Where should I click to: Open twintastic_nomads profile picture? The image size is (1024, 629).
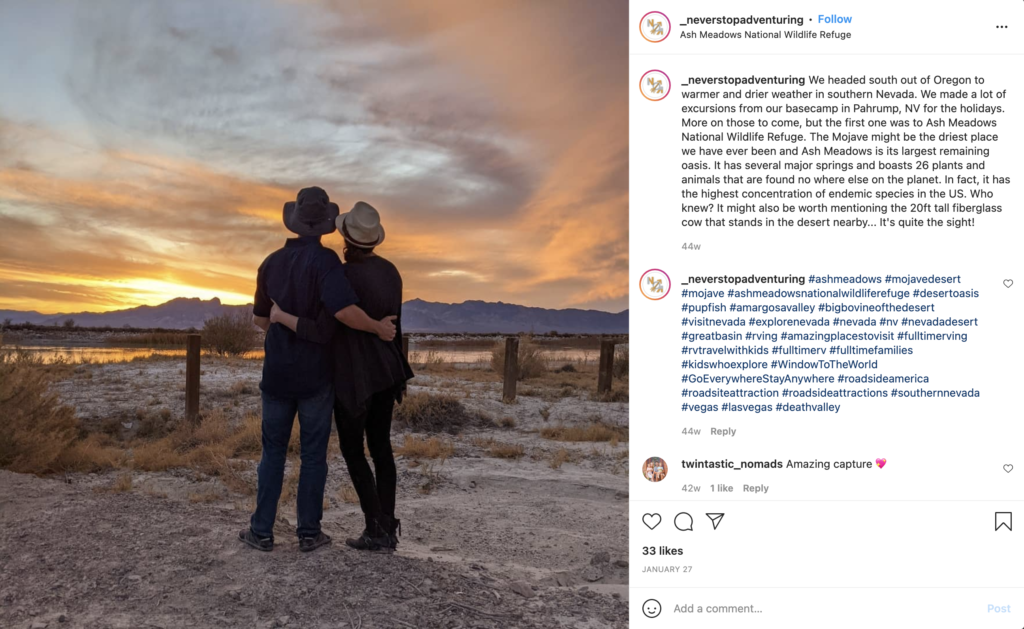tap(654, 469)
